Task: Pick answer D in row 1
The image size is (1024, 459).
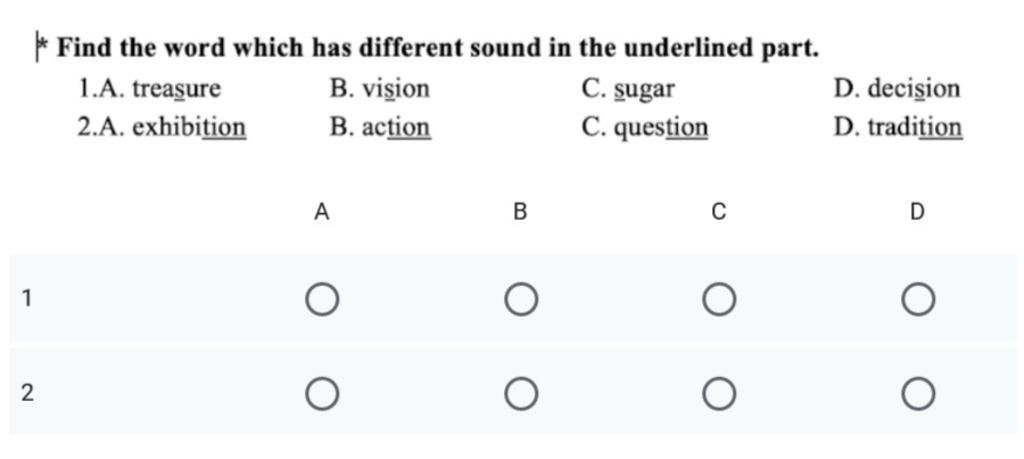Action: [x=918, y=299]
